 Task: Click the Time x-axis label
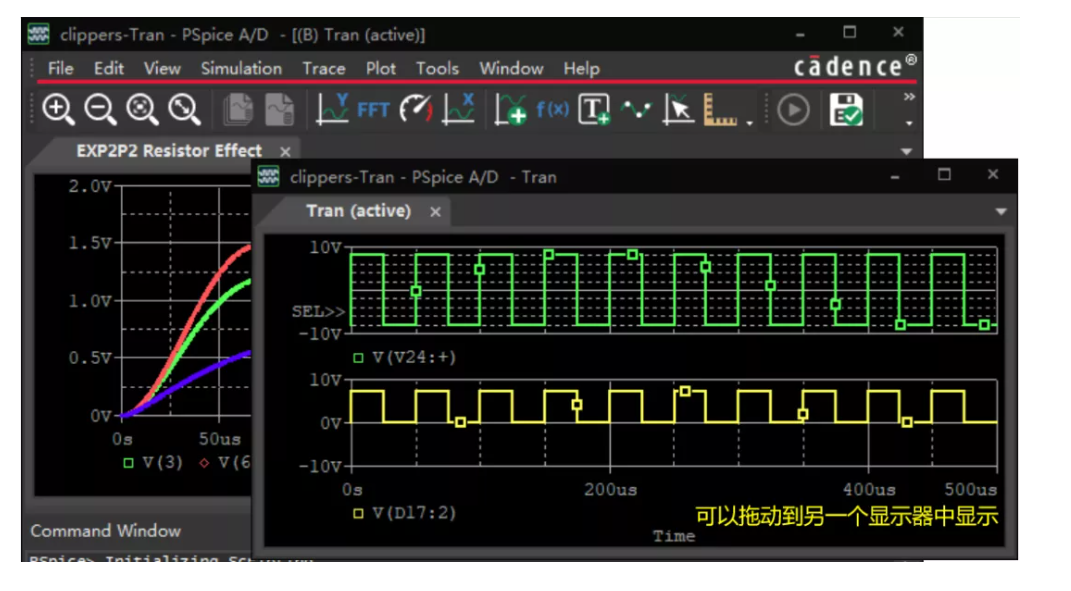[x=673, y=536]
